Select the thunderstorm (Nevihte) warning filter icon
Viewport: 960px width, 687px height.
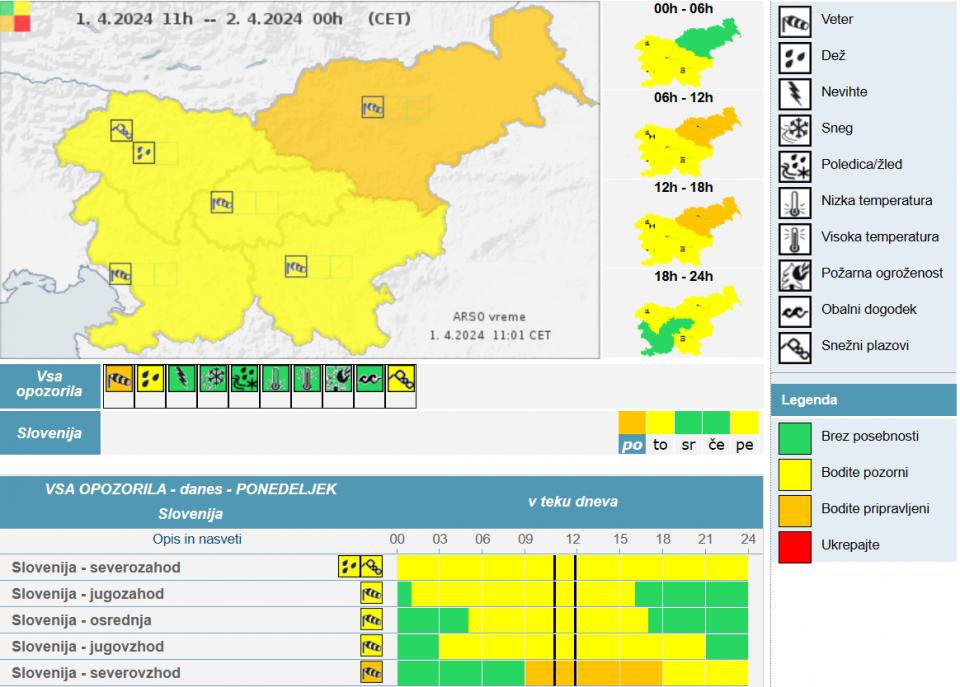(181, 379)
